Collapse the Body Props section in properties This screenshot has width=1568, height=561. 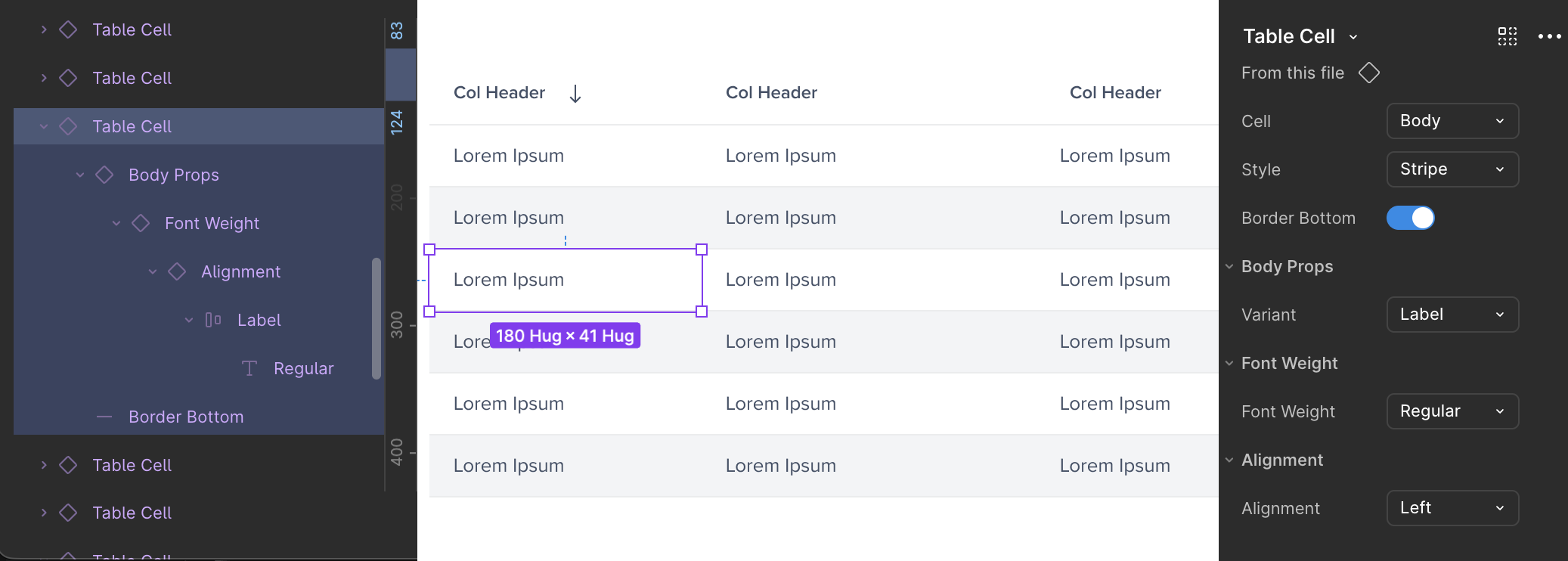(1229, 266)
